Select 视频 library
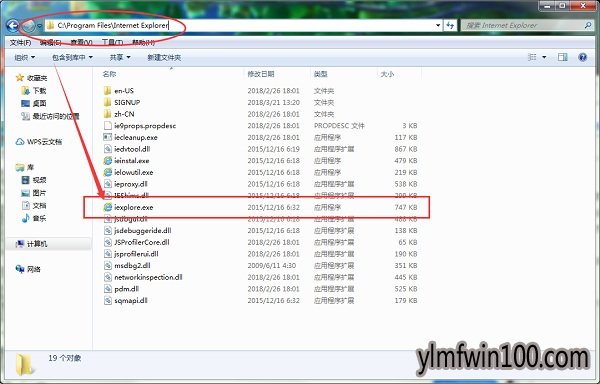This screenshot has height=384, width=600. tap(34, 180)
